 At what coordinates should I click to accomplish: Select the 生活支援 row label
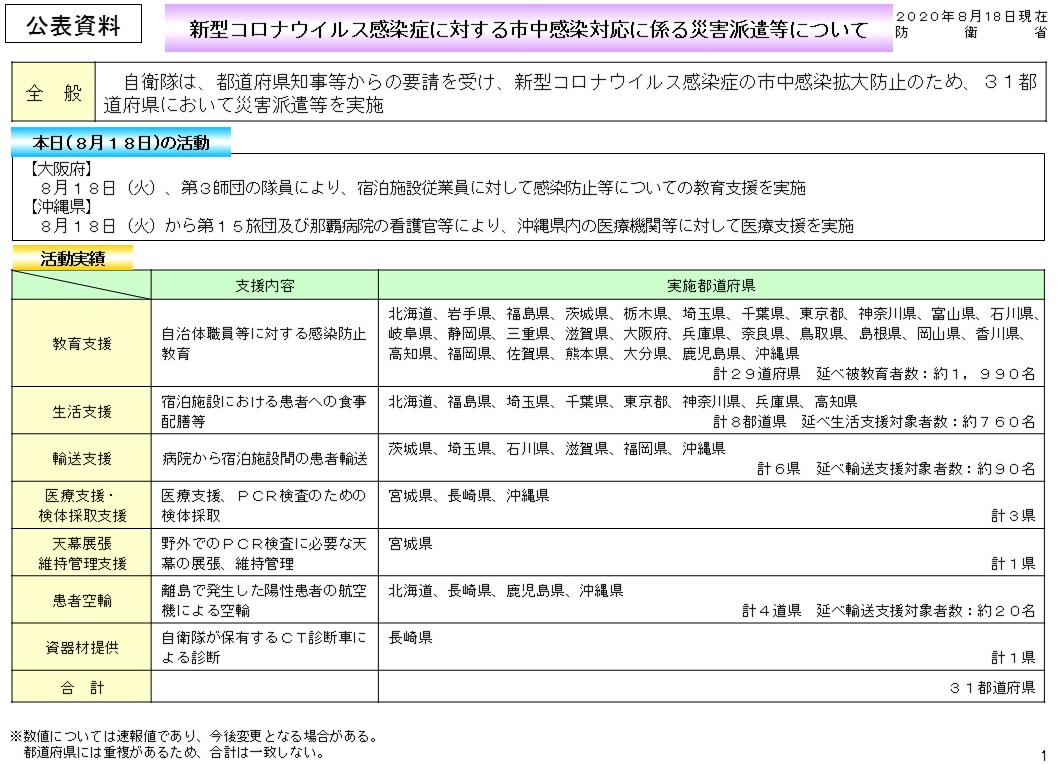[x=82, y=410]
